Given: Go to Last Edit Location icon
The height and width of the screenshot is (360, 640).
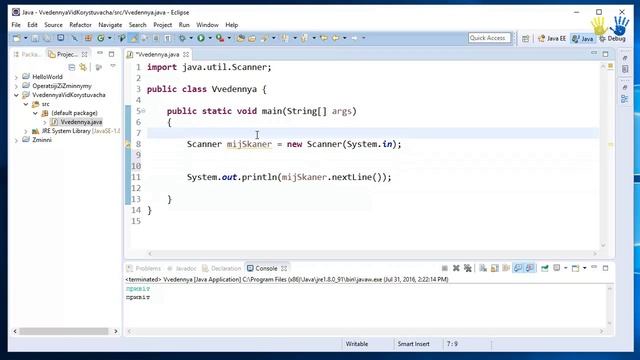Looking at the screenshot, I should click(324, 38).
